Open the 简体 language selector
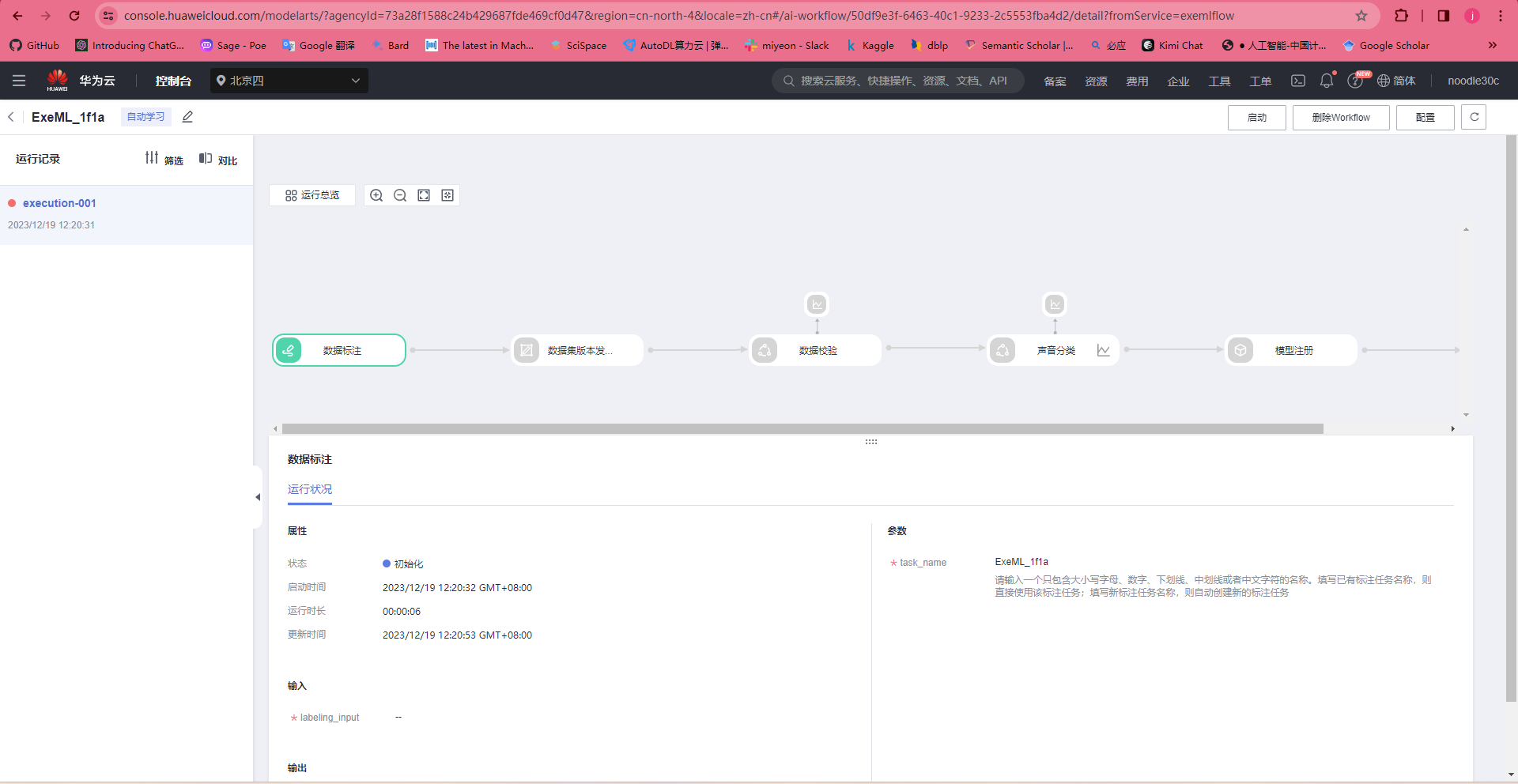 point(1396,81)
